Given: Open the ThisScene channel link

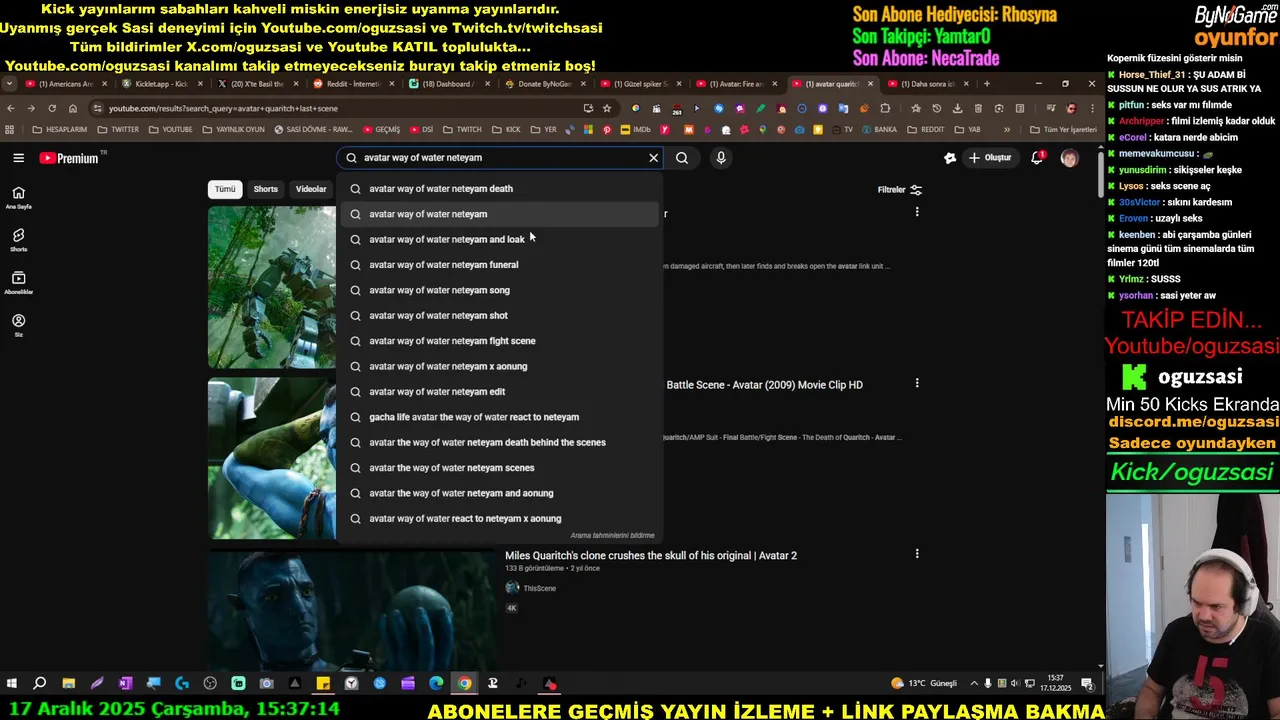Looking at the screenshot, I should pyautogui.click(x=539, y=588).
